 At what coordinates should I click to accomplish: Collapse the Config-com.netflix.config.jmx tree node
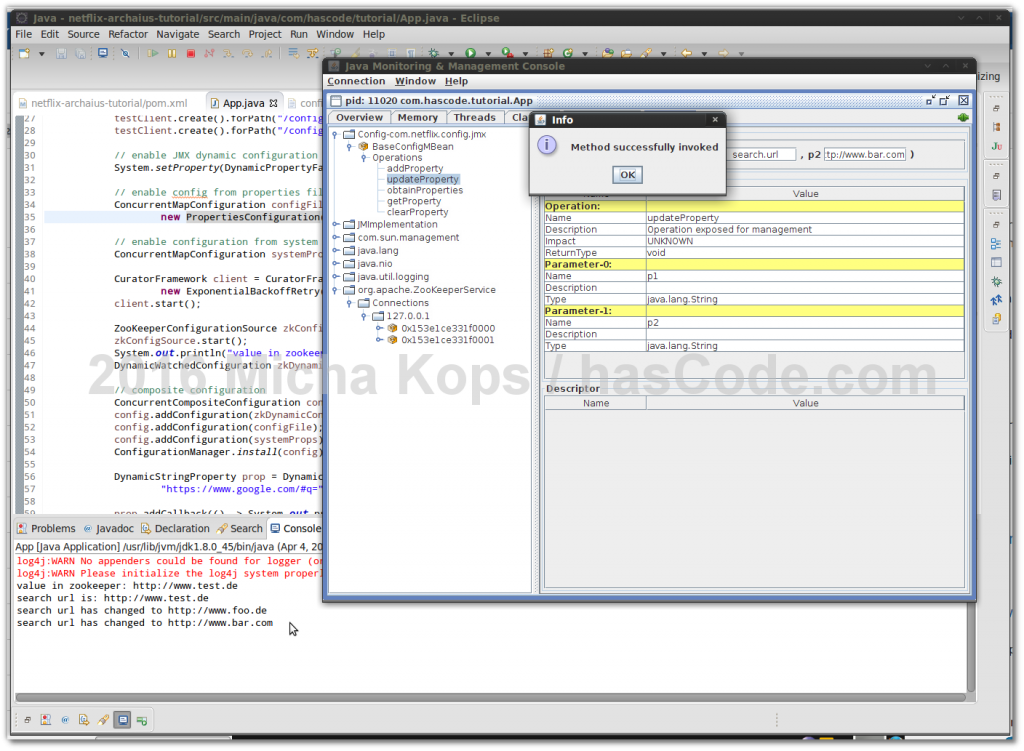point(335,135)
